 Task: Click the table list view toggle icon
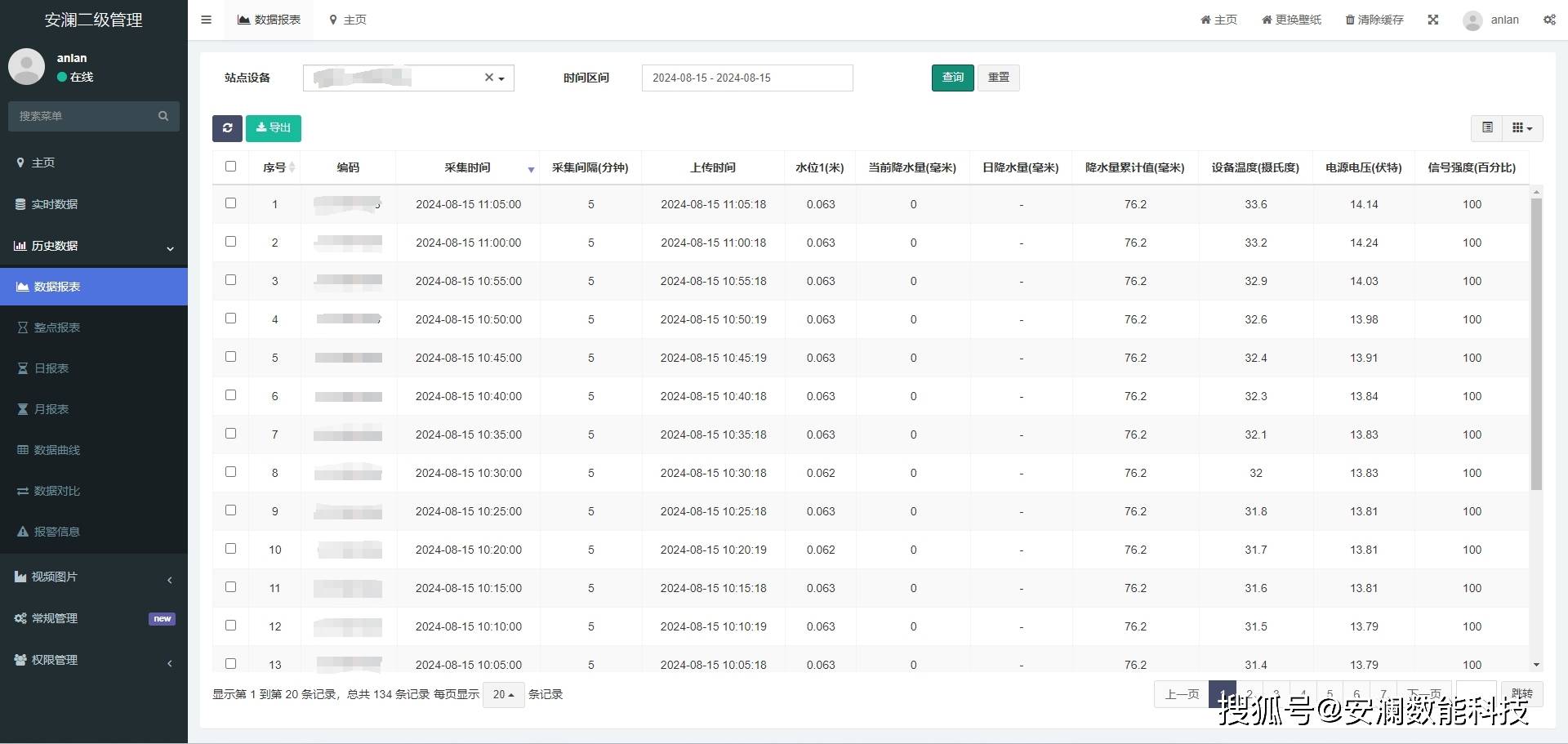(x=1487, y=127)
